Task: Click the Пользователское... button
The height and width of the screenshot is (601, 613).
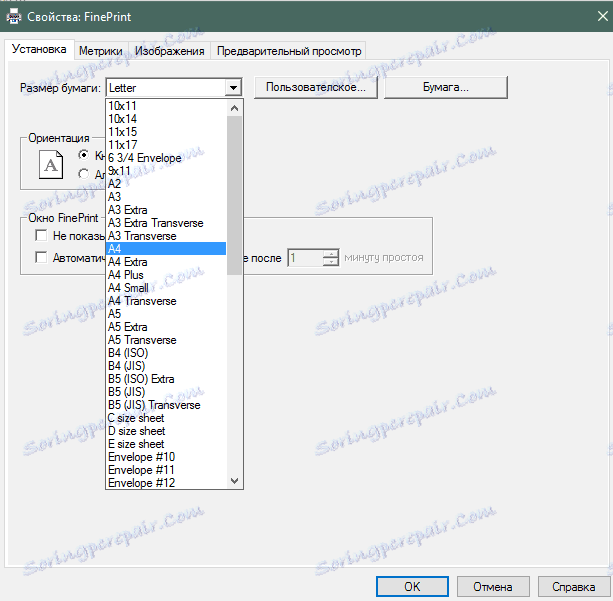Action: point(316,87)
